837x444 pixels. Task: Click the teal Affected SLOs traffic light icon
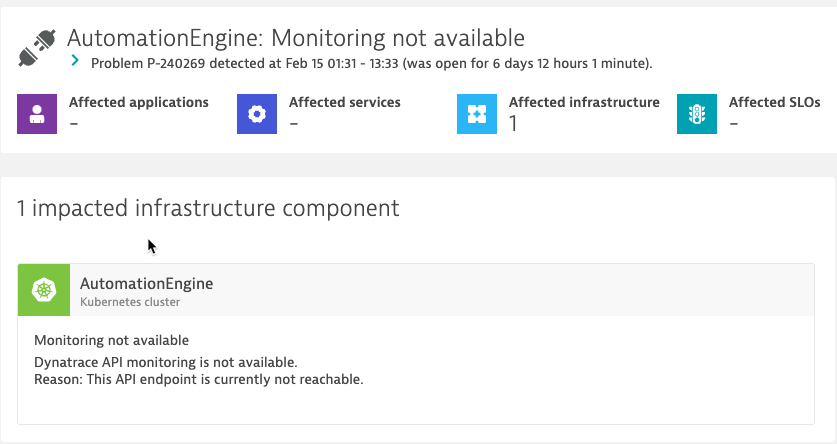(x=697, y=114)
